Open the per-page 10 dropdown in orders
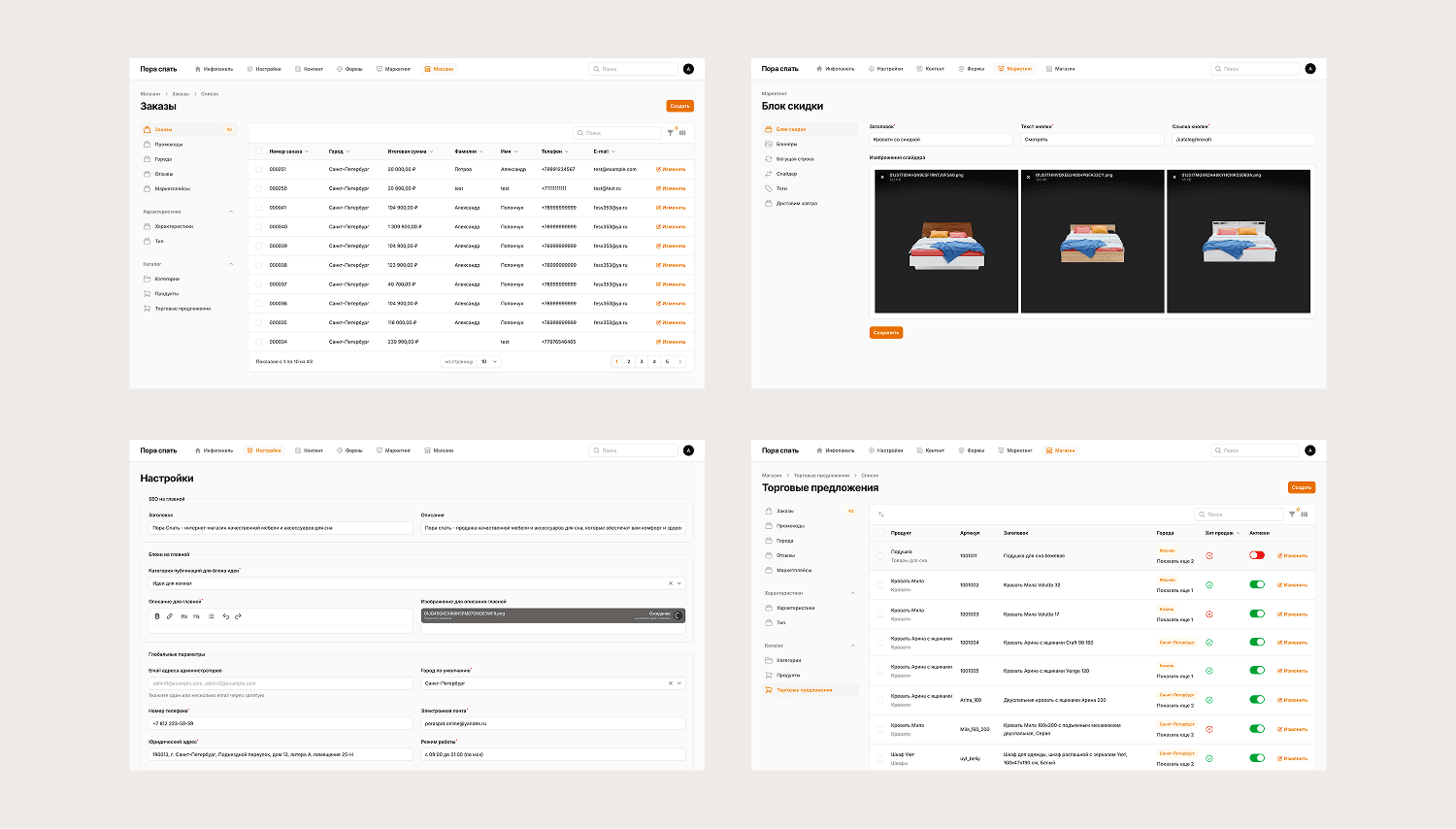 tap(489, 361)
